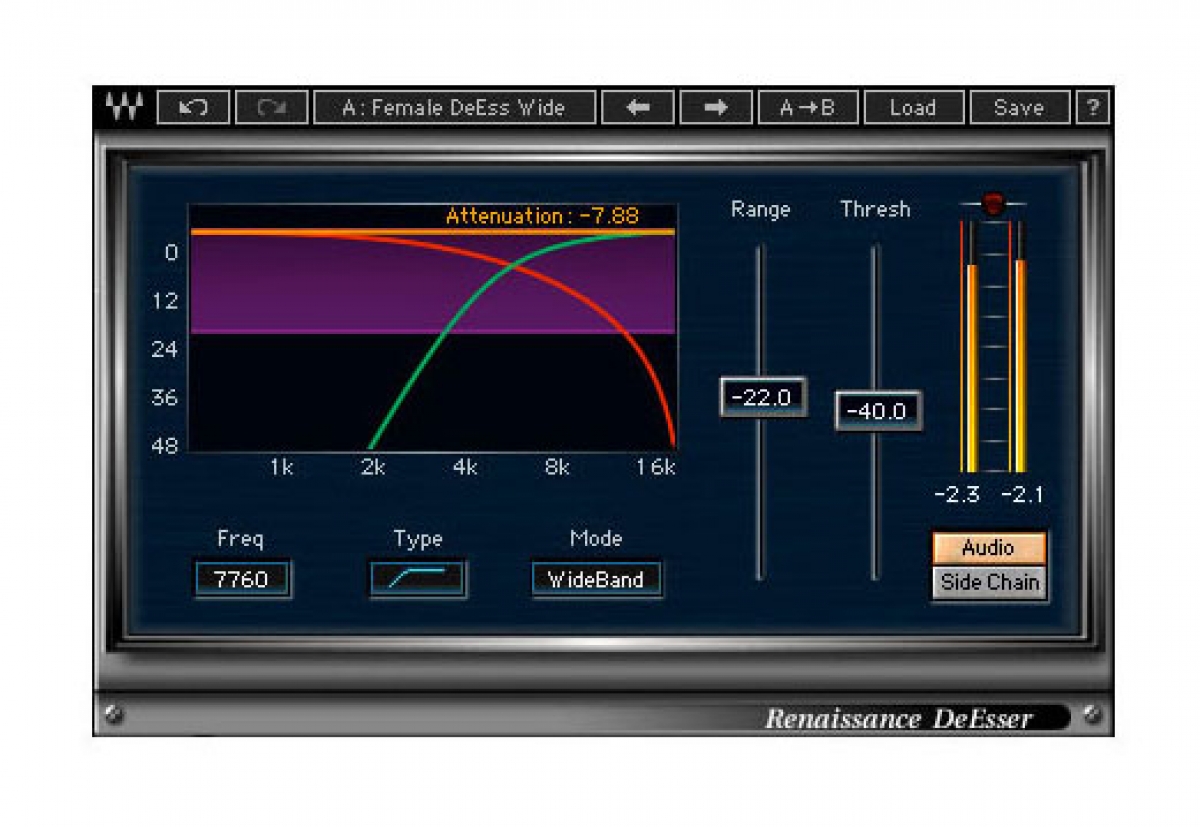Click the left output meter bar
The image size is (1200, 827).
click(969, 365)
